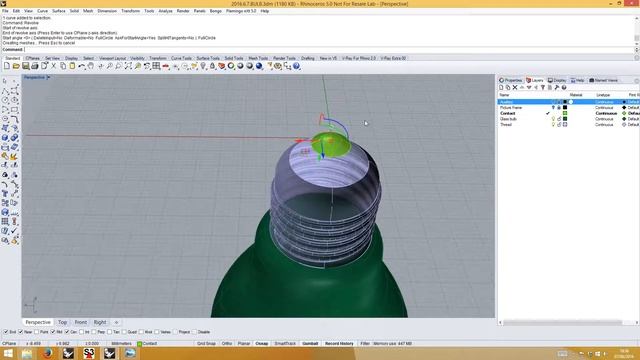The width and height of the screenshot is (640, 360).
Task: Change Thread layer color swatch
Action: point(565,124)
